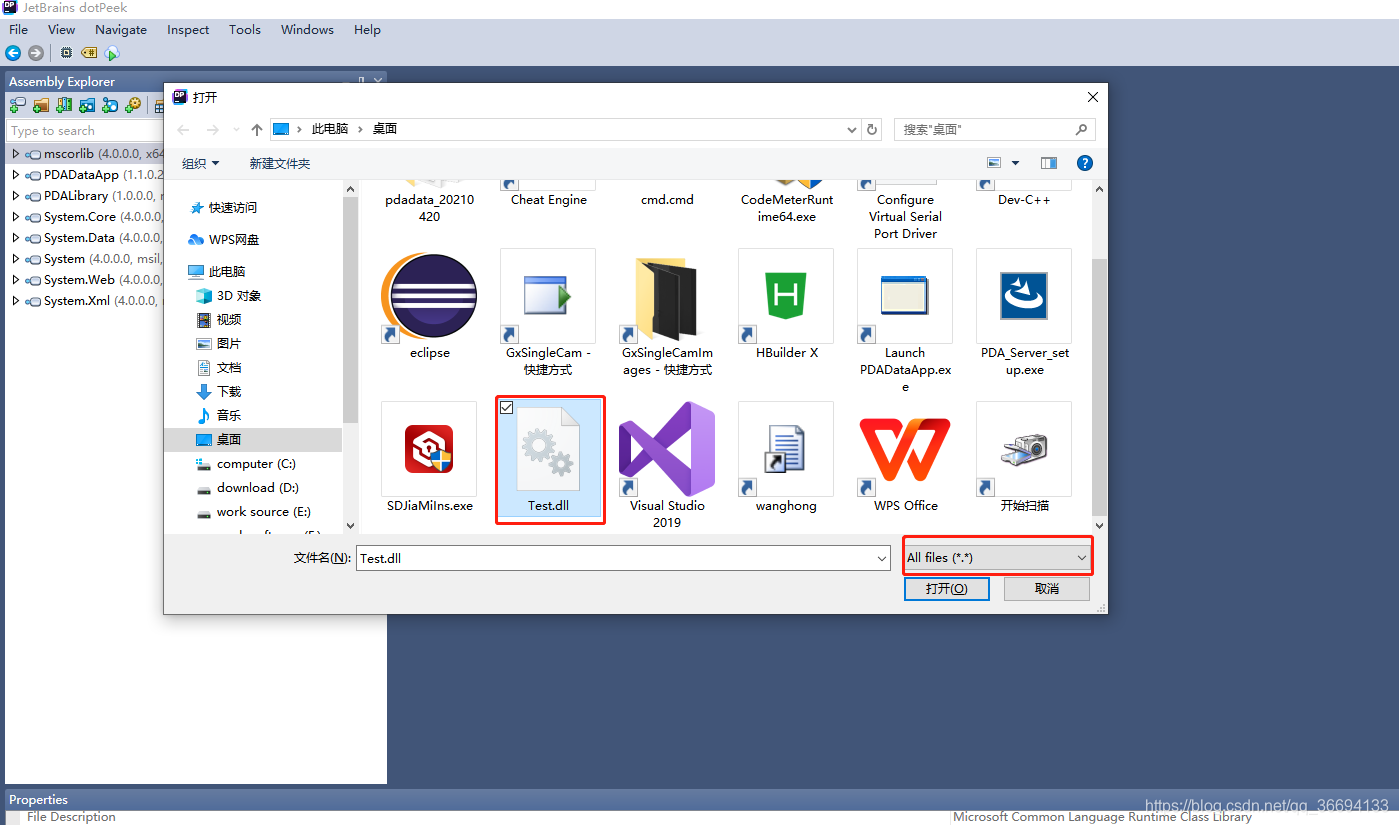This screenshot has height=825, width=1399.
Task: Uncheck the Test.dll selection checkbox
Action: tap(507, 407)
